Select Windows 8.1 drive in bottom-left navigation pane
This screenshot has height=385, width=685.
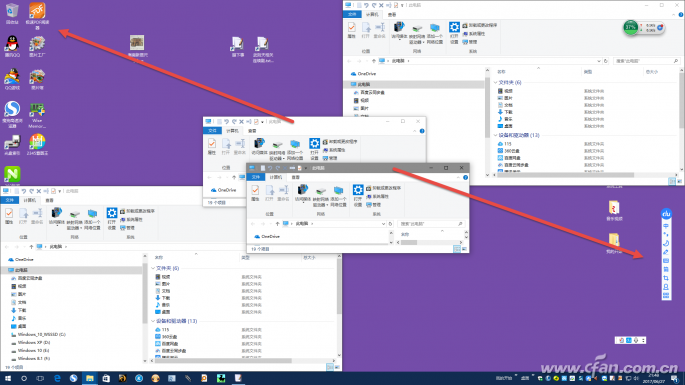(x=31, y=358)
